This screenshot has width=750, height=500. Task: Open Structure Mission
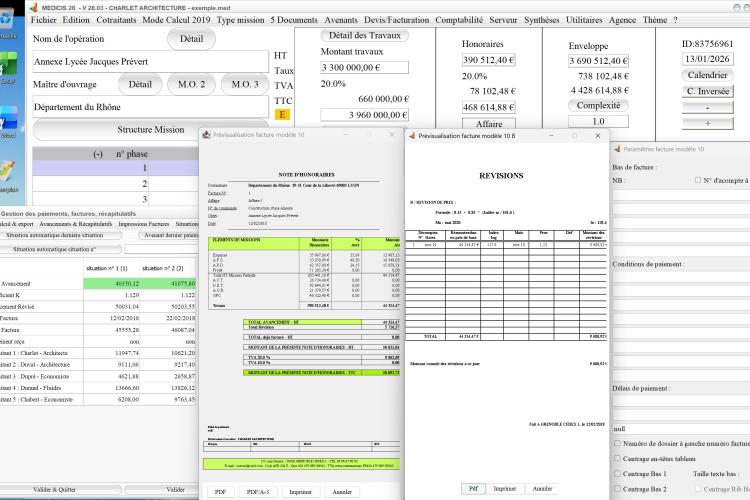coord(151,130)
